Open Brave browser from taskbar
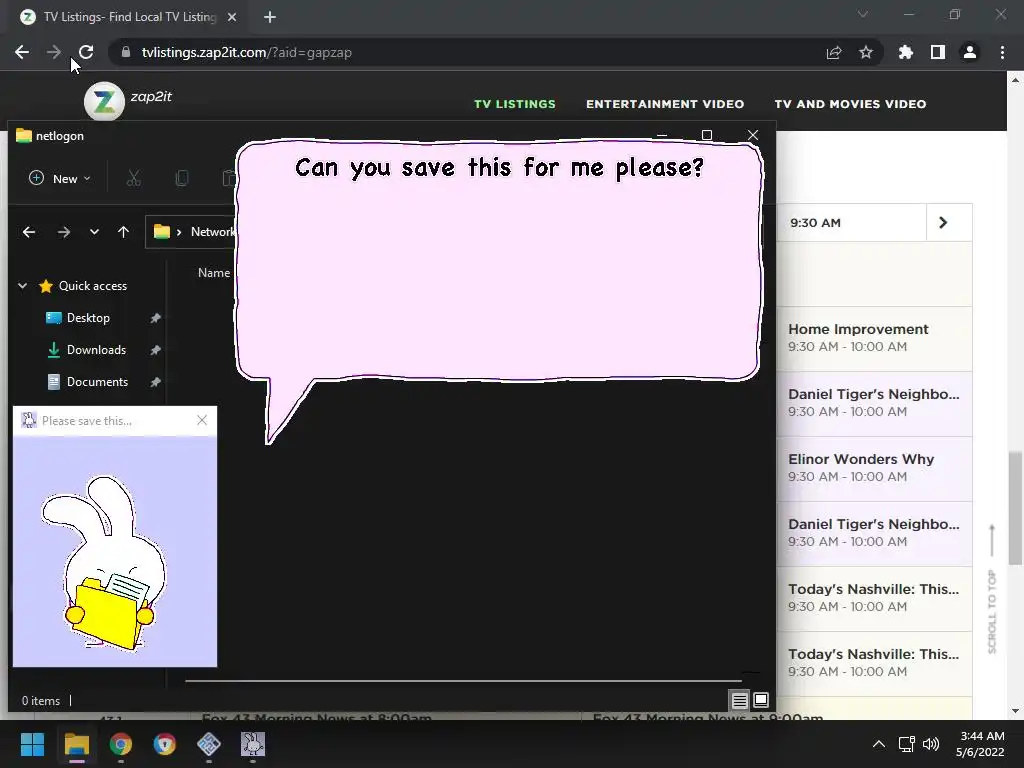The height and width of the screenshot is (768, 1024). [165, 744]
